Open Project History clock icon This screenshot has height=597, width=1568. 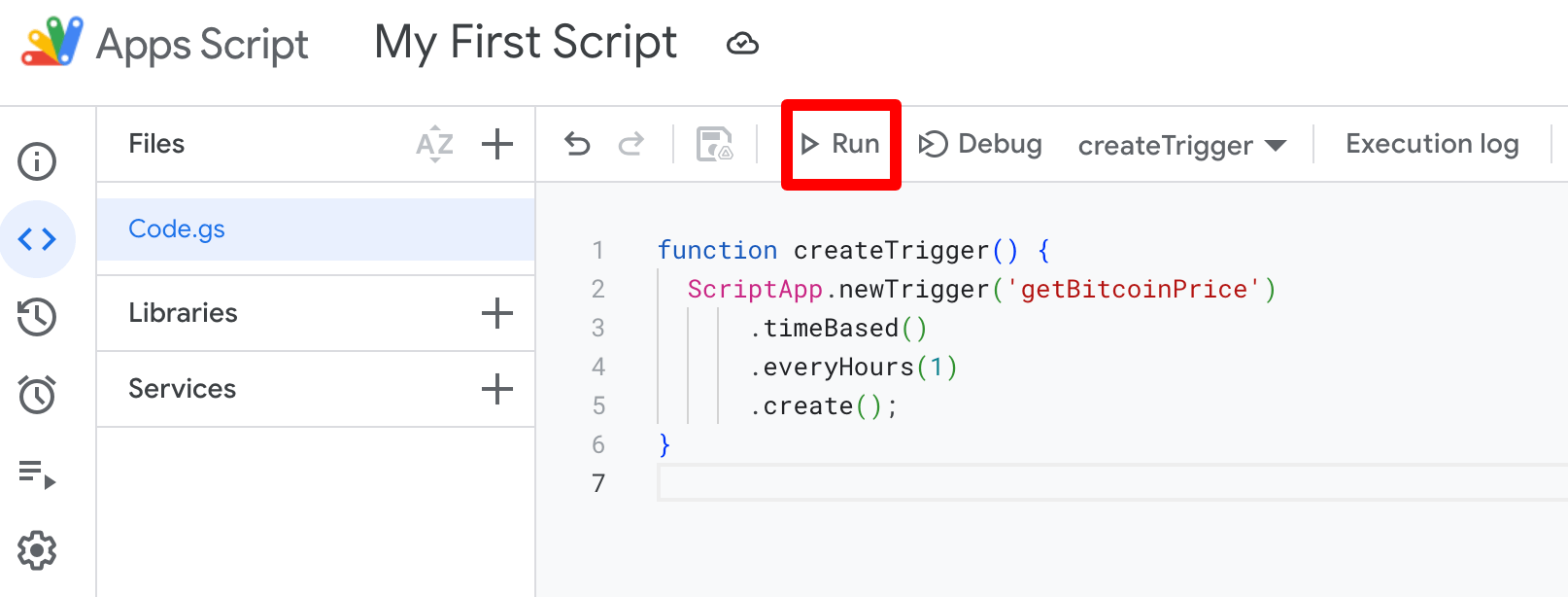click(37, 317)
